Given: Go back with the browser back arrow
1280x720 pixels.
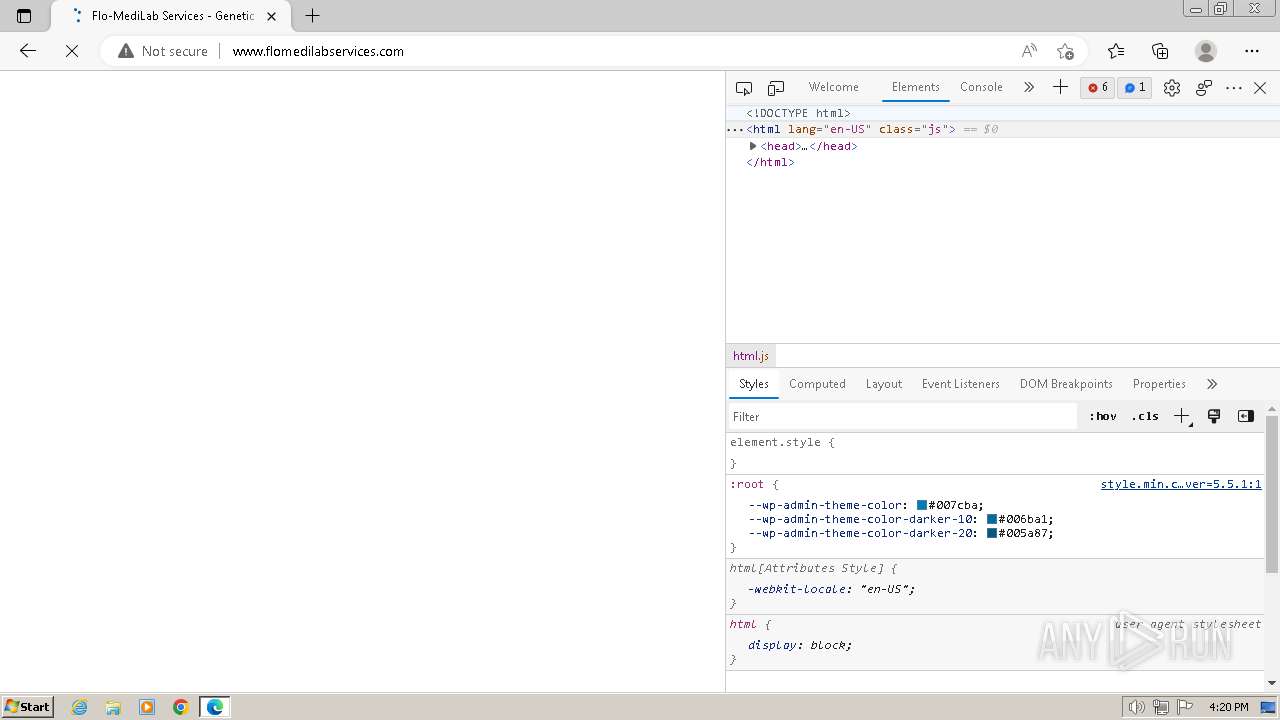Looking at the screenshot, I should (28, 51).
